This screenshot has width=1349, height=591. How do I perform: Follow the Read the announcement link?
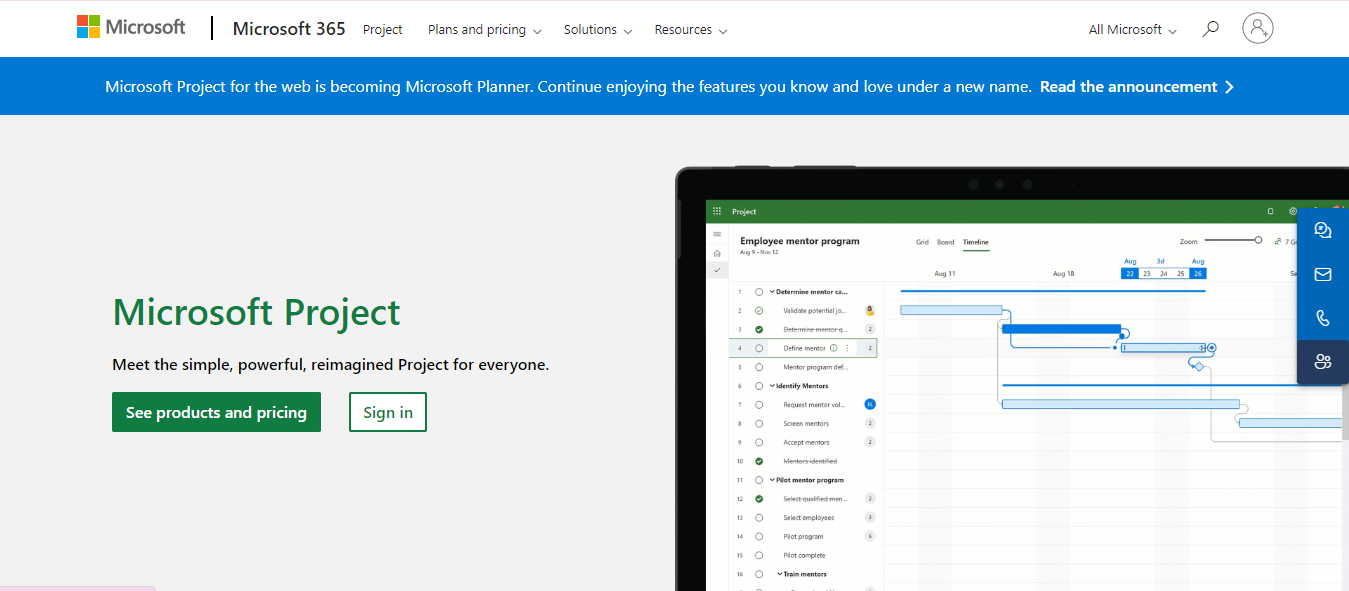pos(1136,87)
